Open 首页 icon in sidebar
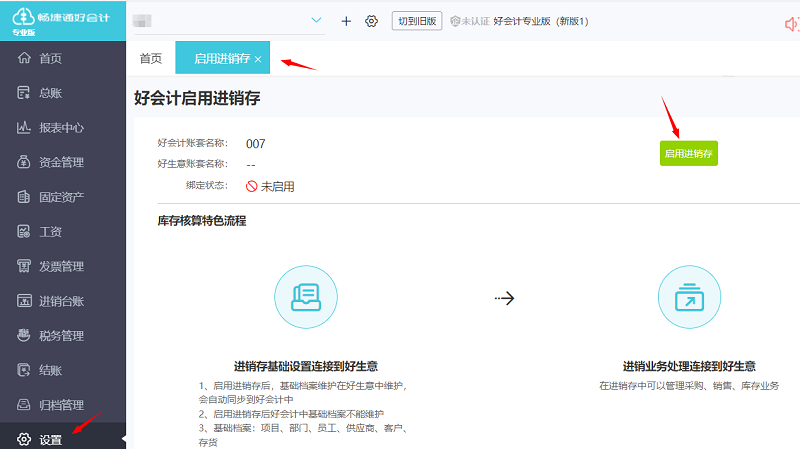This screenshot has height=449, width=800. coord(24,58)
